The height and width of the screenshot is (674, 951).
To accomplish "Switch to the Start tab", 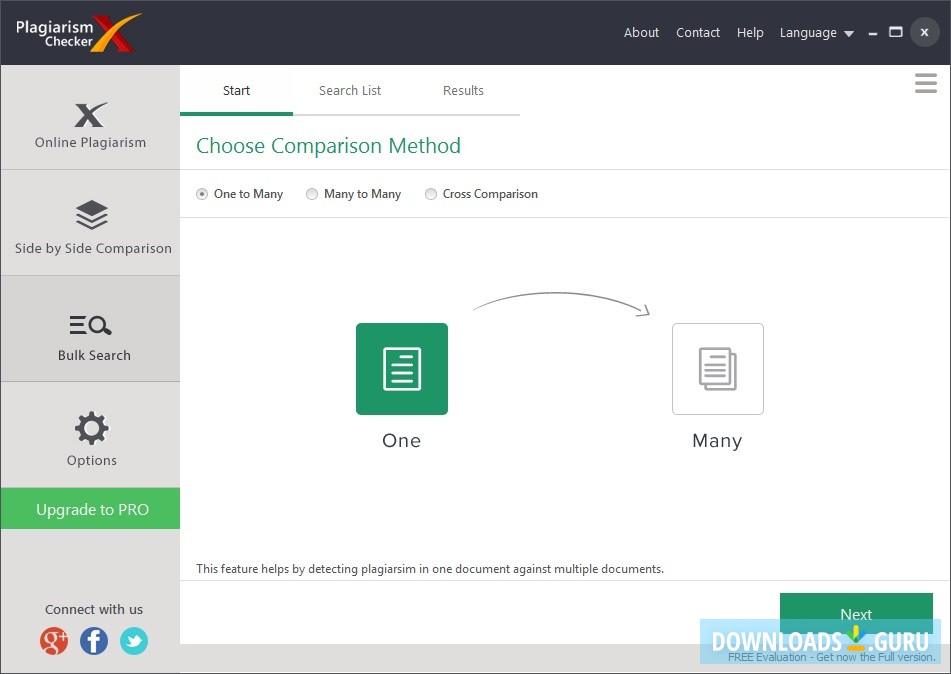I will click(x=237, y=90).
